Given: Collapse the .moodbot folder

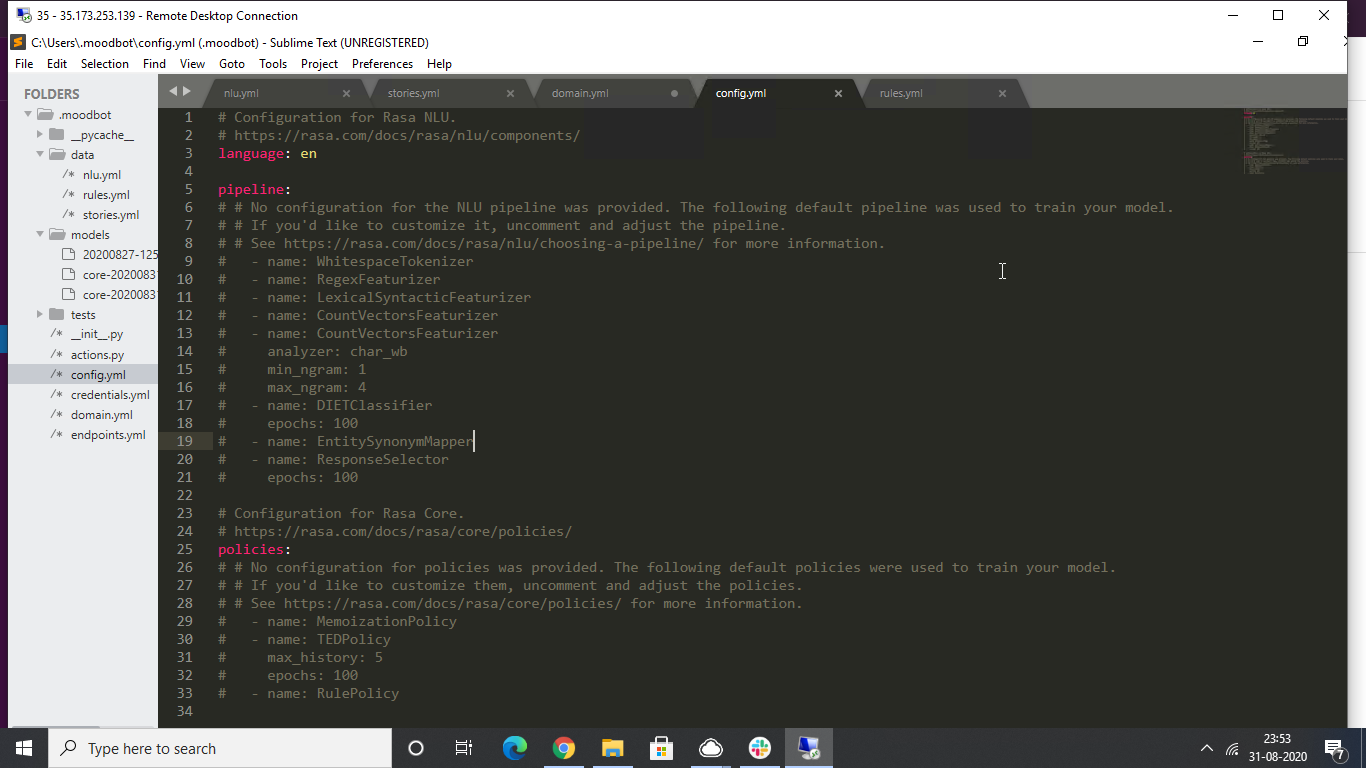Looking at the screenshot, I should 29,115.
